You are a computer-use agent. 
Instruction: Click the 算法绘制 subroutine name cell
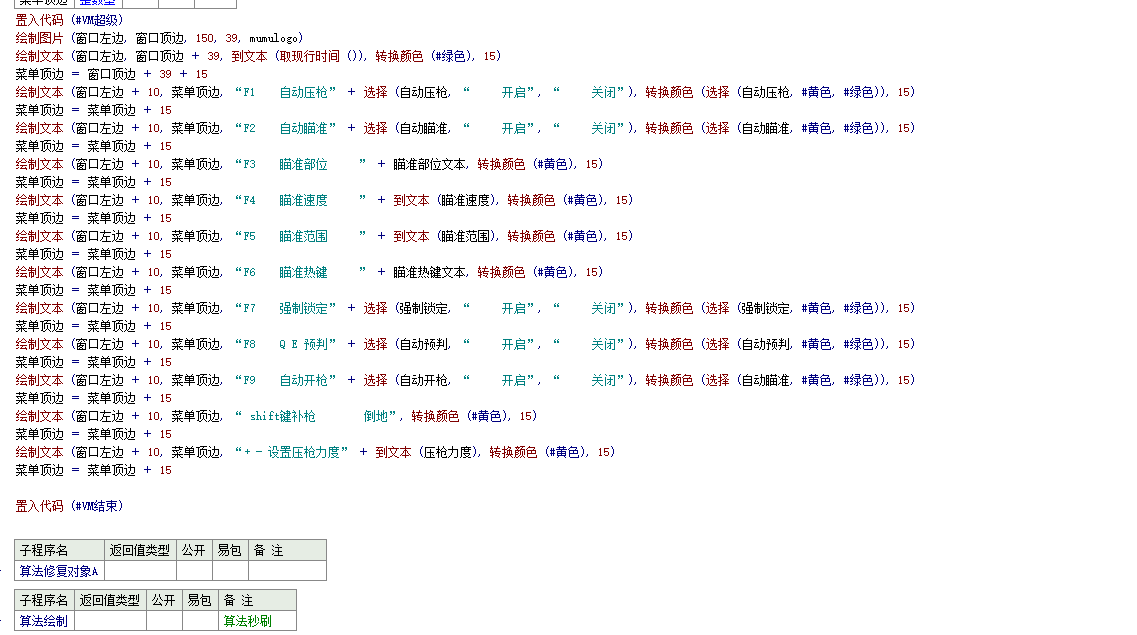pos(44,621)
